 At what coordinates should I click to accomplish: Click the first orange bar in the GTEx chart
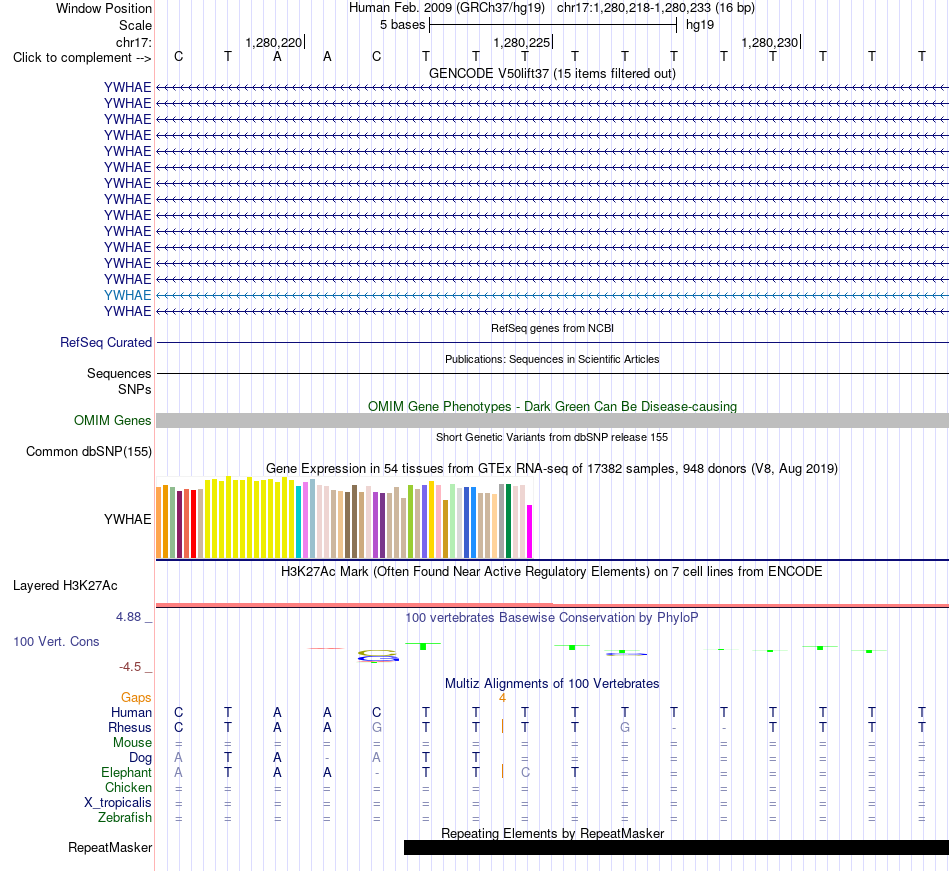coord(159,522)
